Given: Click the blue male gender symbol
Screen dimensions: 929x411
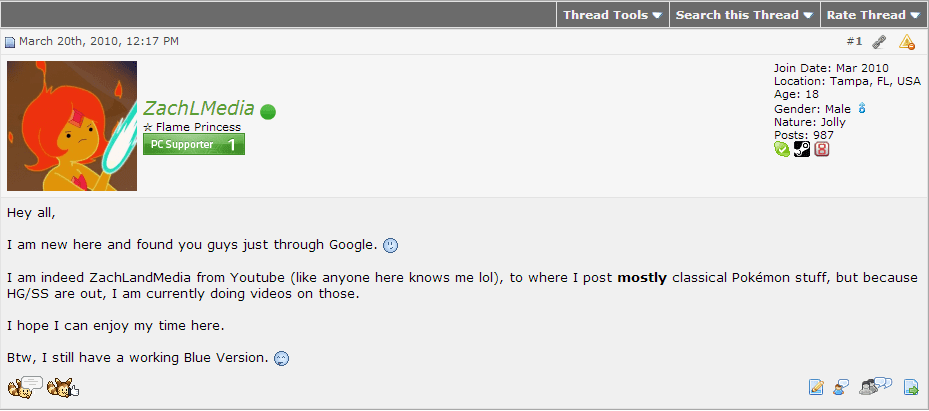Looking at the screenshot, I should point(862,108).
